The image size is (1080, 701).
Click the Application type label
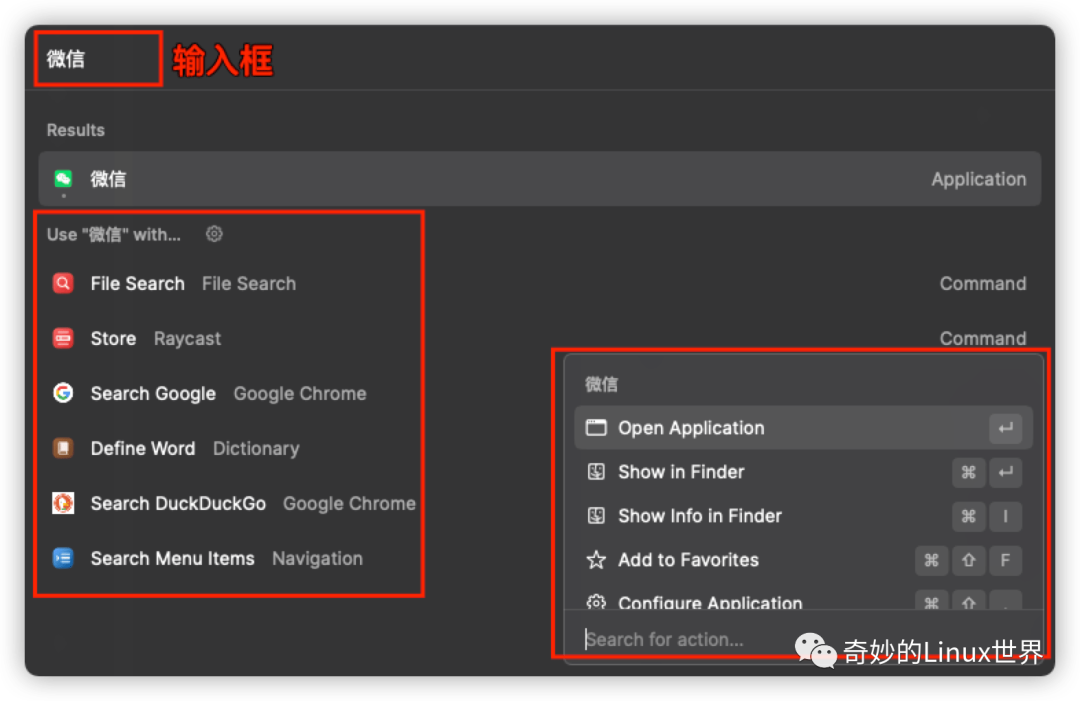978,179
